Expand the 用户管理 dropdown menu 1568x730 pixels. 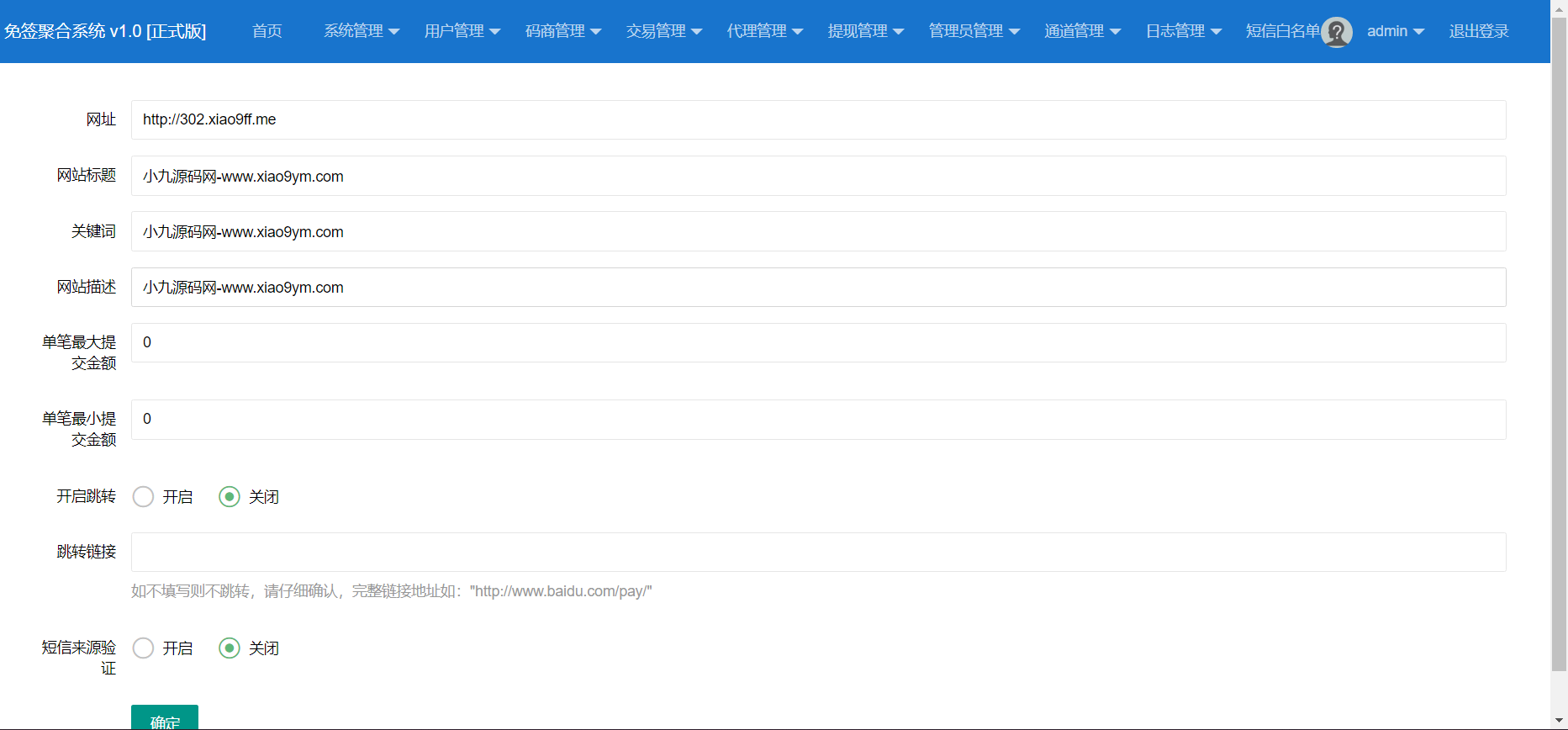(x=462, y=31)
